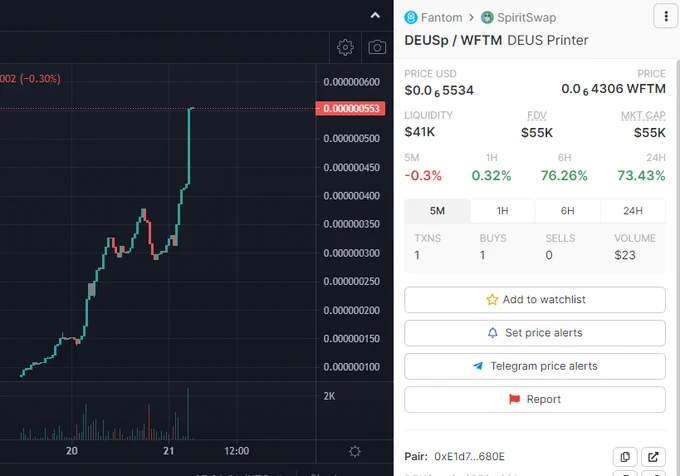The width and height of the screenshot is (680, 476).
Task: Click the liquidity value $41K
Action: coord(419,132)
